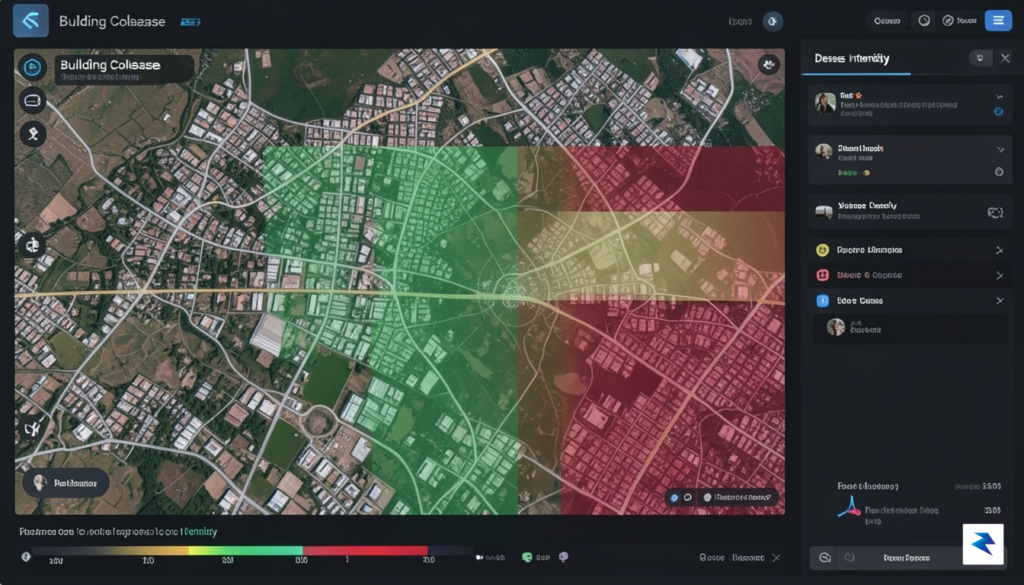Dismiss the yellow smiley list row

[999, 250]
